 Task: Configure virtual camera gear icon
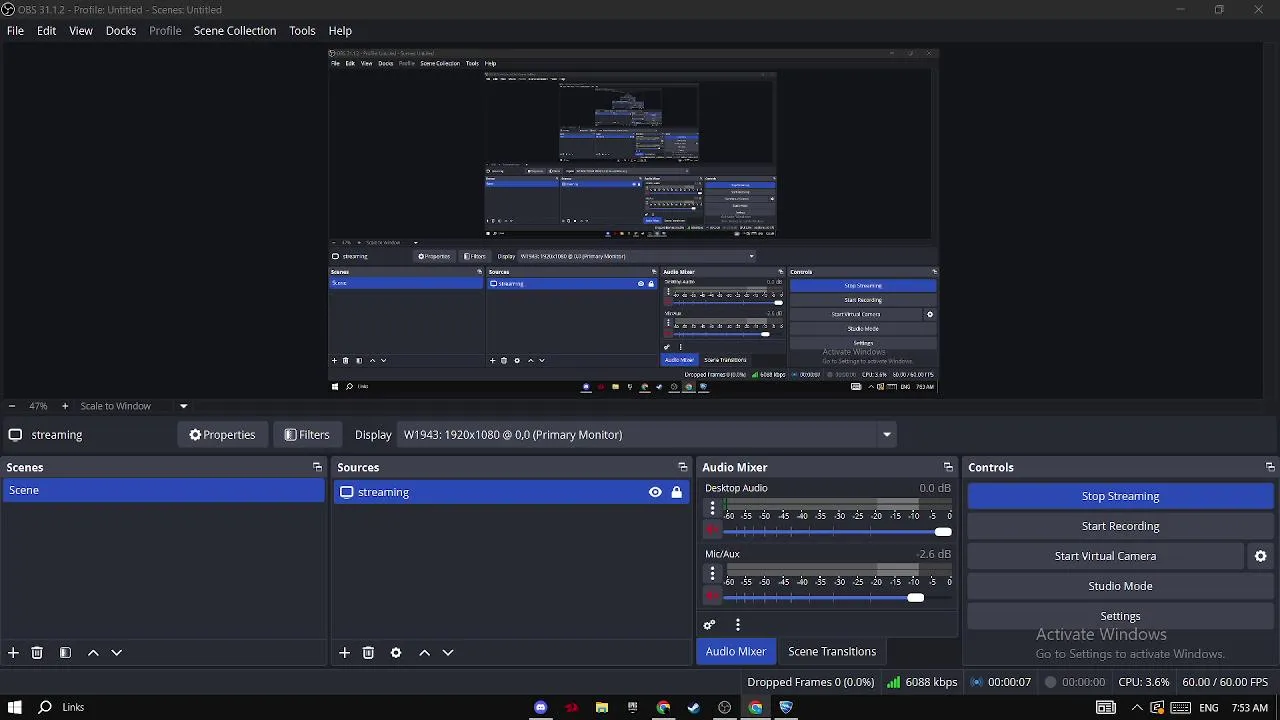[1260, 556]
